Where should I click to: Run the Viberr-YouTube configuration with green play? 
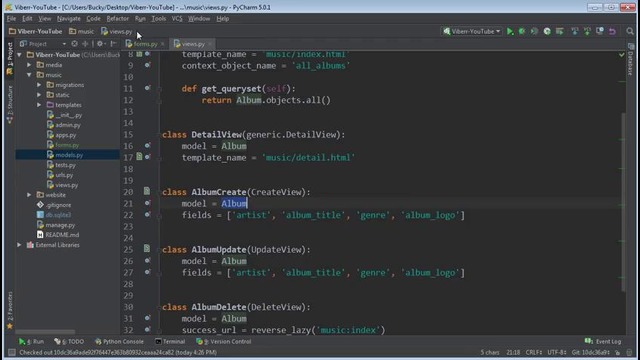click(x=510, y=31)
